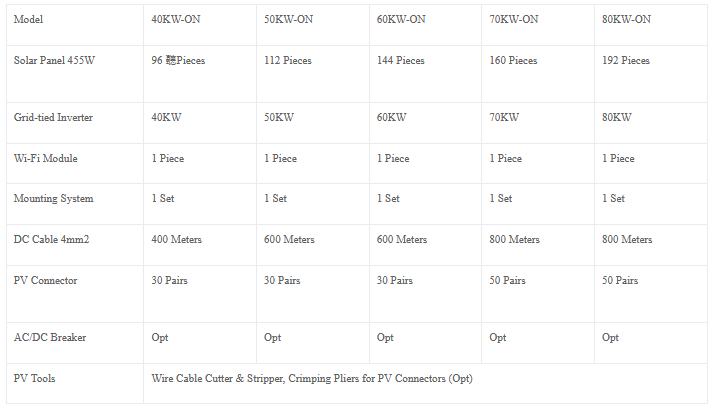
Task: Select the 80KW-ON model header
Action: pyautogui.click(x=627, y=20)
